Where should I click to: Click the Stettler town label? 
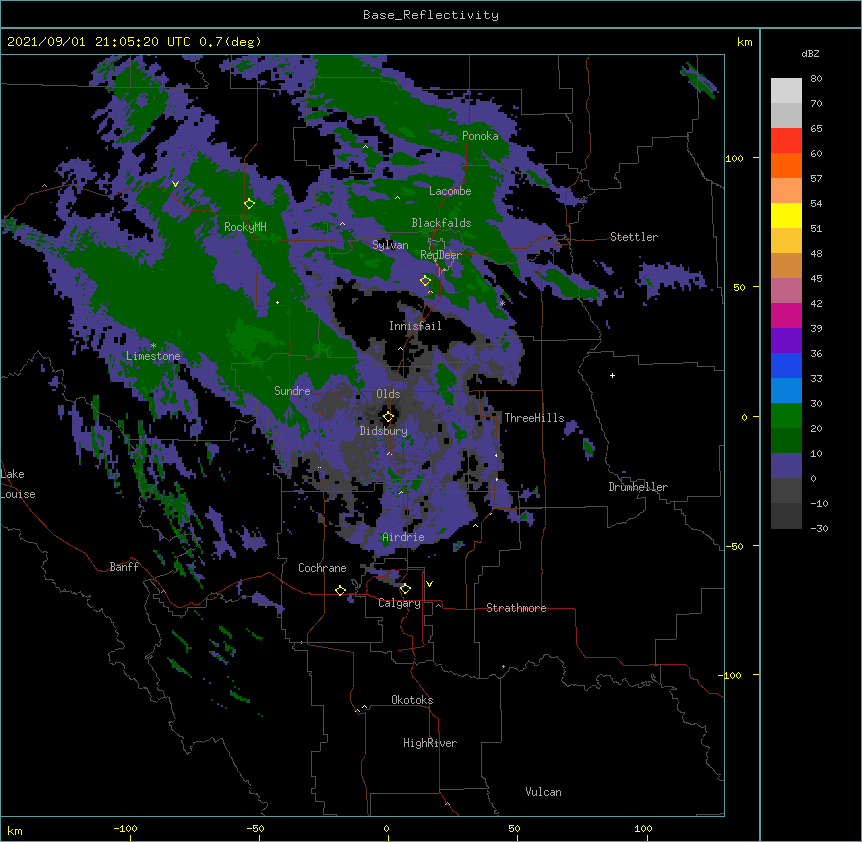point(634,237)
